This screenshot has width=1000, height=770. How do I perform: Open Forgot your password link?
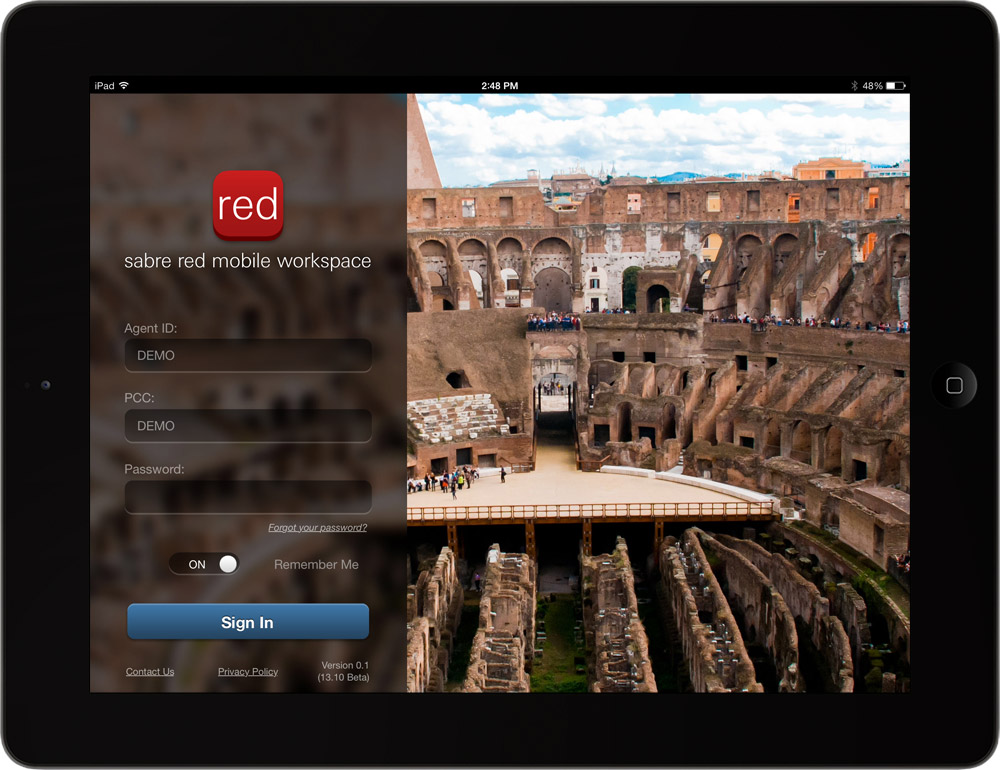(x=317, y=528)
